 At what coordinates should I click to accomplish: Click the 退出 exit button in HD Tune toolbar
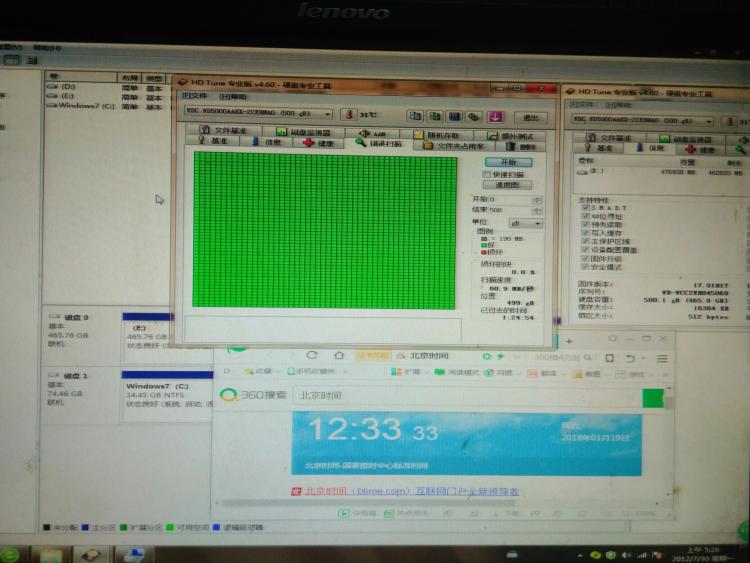pos(530,118)
